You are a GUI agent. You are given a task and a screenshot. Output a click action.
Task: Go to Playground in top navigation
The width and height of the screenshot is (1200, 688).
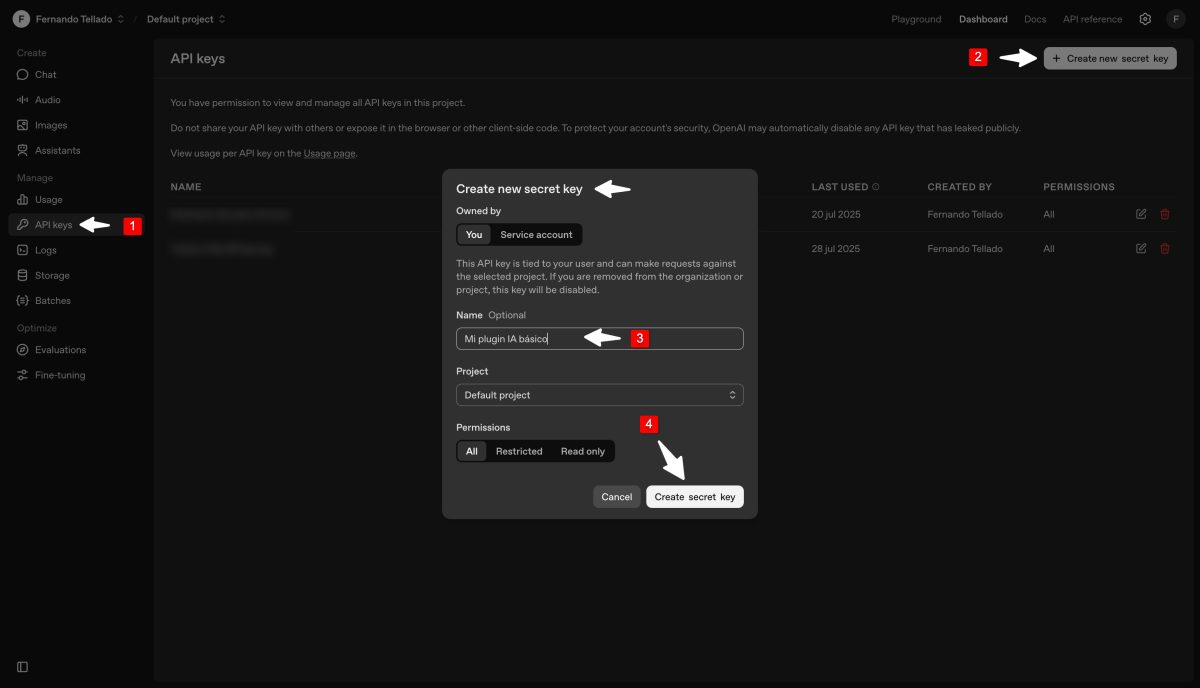click(x=916, y=19)
